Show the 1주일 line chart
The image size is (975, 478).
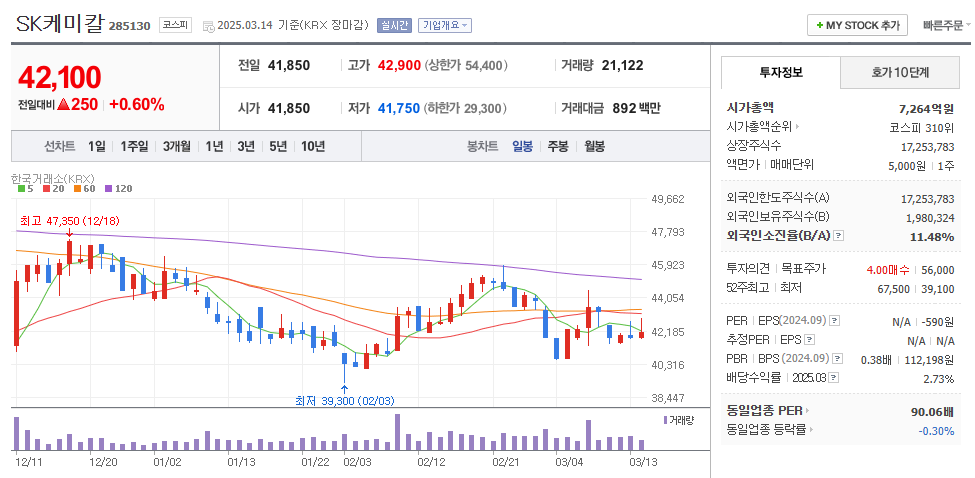point(134,147)
